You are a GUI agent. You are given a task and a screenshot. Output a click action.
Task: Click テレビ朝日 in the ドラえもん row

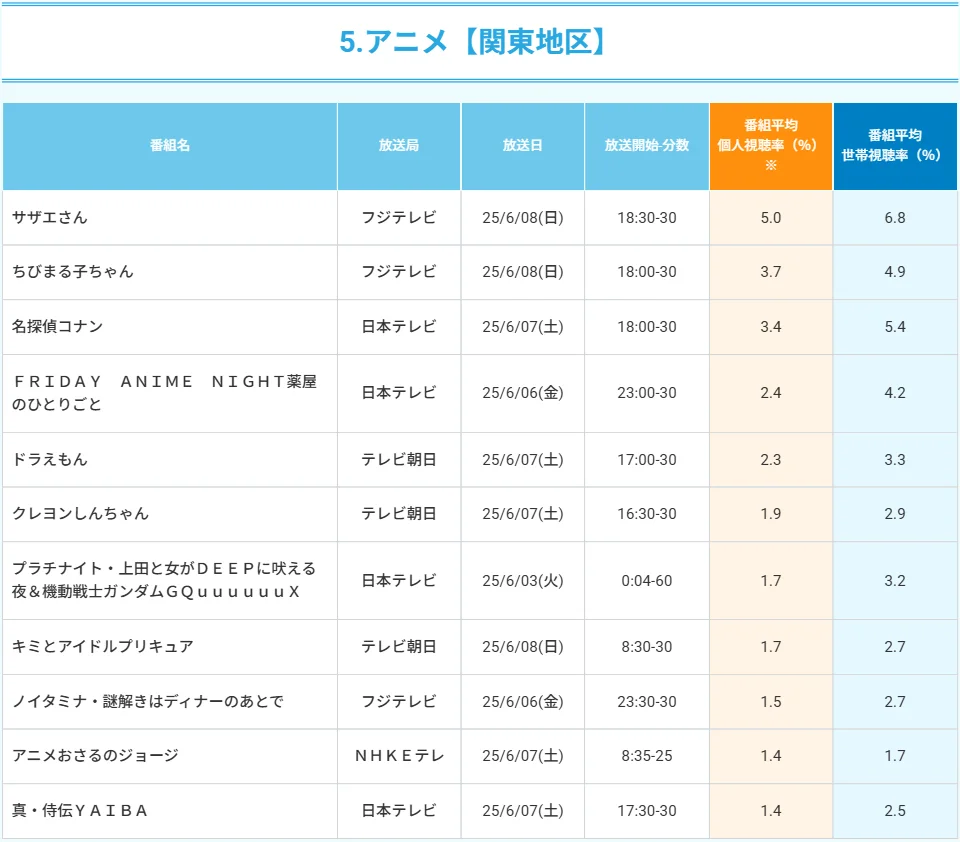pos(399,459)
